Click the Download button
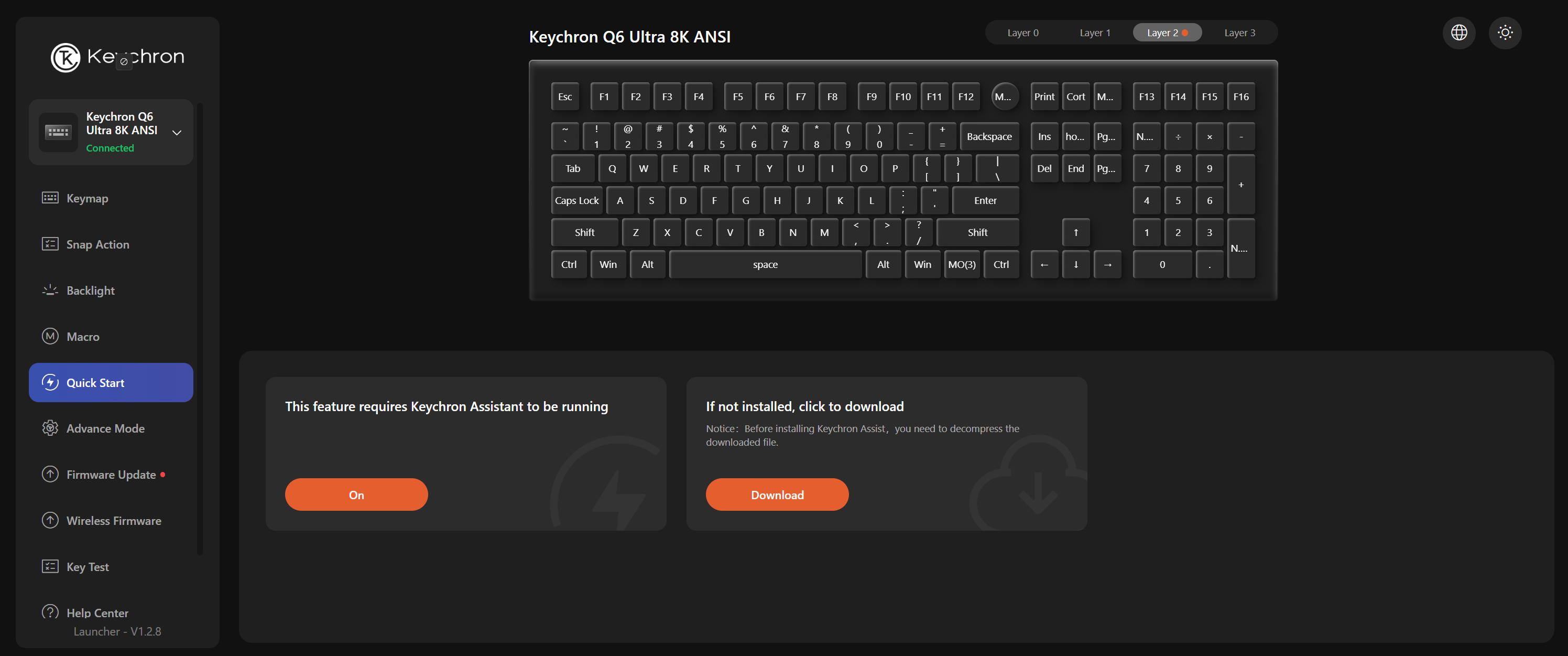The width and height of the screenshot is (1568, 656). pyautogui.click(x=777, y=494)
